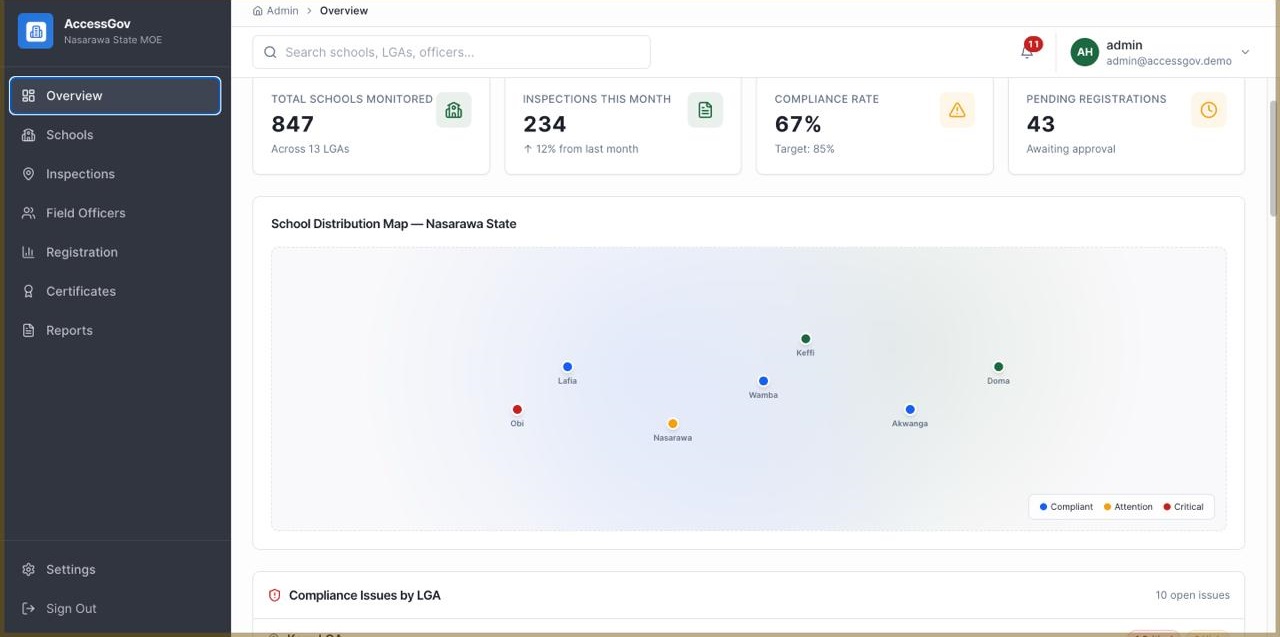1280x637 pixels.
Task: Click the 43 pending registrations value
Action: pos(1041,124)
